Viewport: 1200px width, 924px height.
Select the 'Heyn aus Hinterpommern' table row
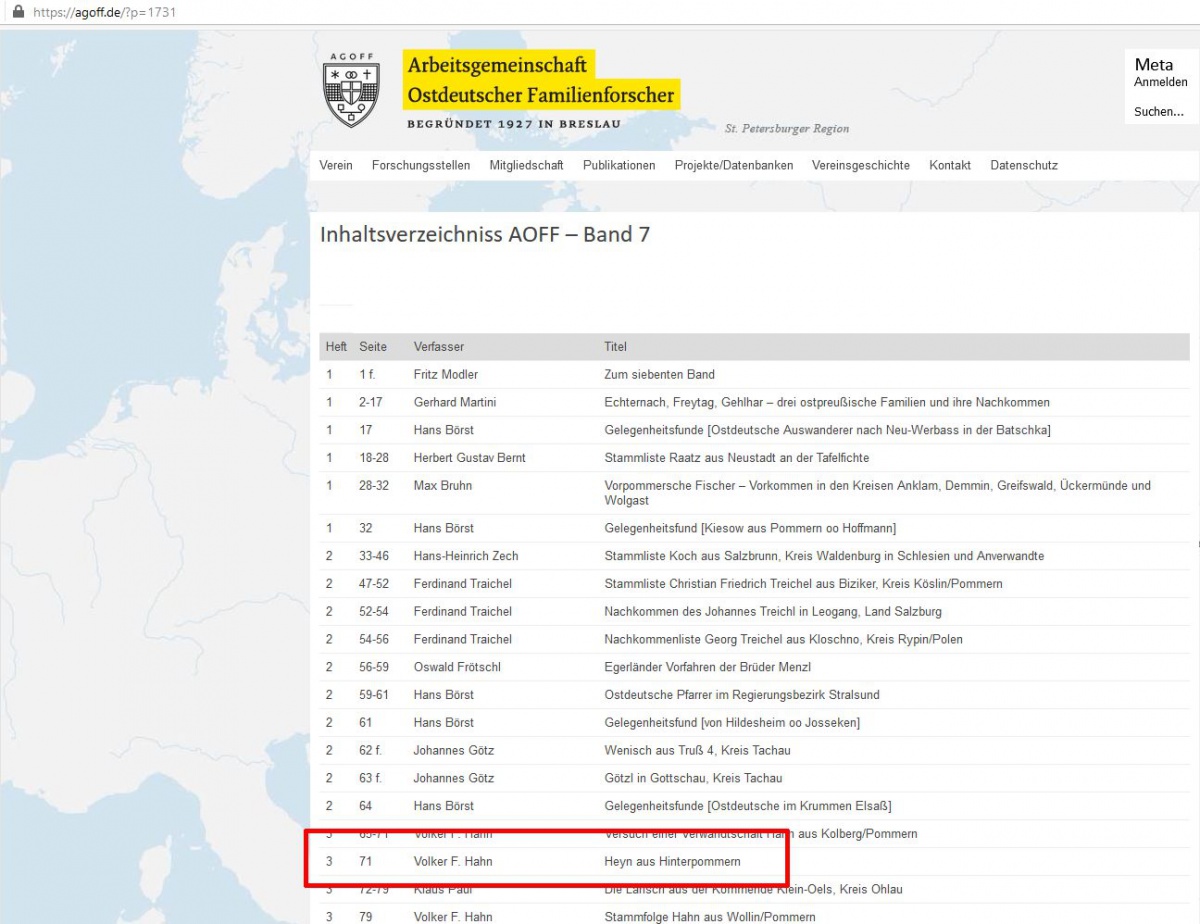672,861
